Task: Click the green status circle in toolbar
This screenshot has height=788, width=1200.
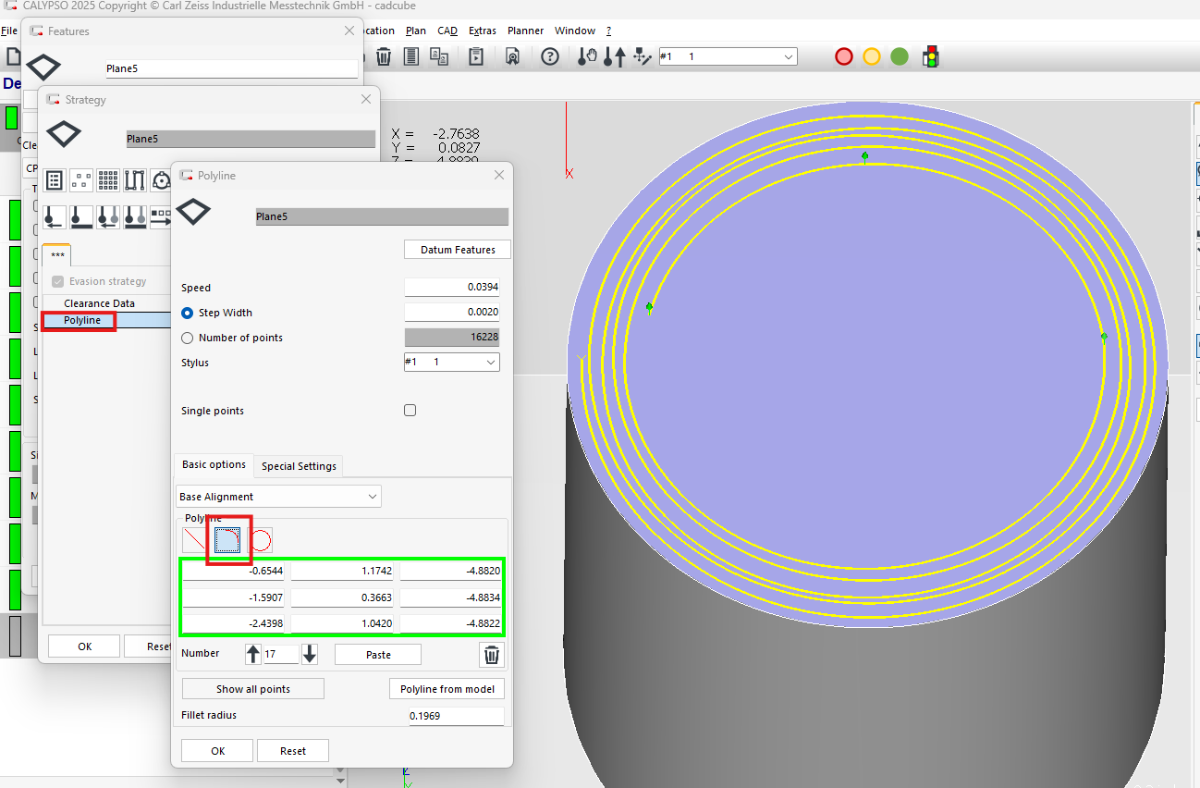Action: coord(899,57)
